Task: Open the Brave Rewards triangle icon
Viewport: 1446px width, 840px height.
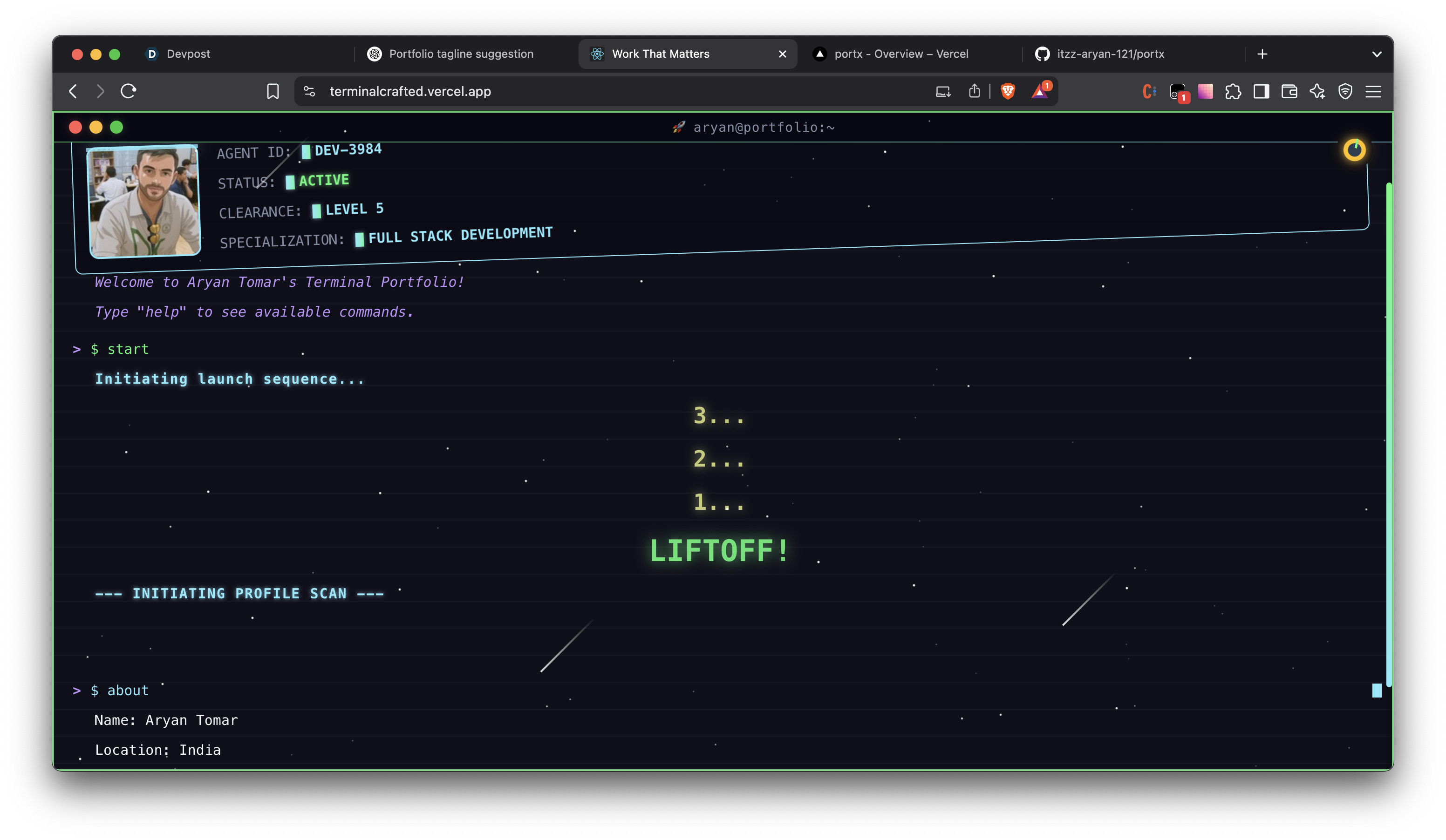Action: [x=1040, y=91]
